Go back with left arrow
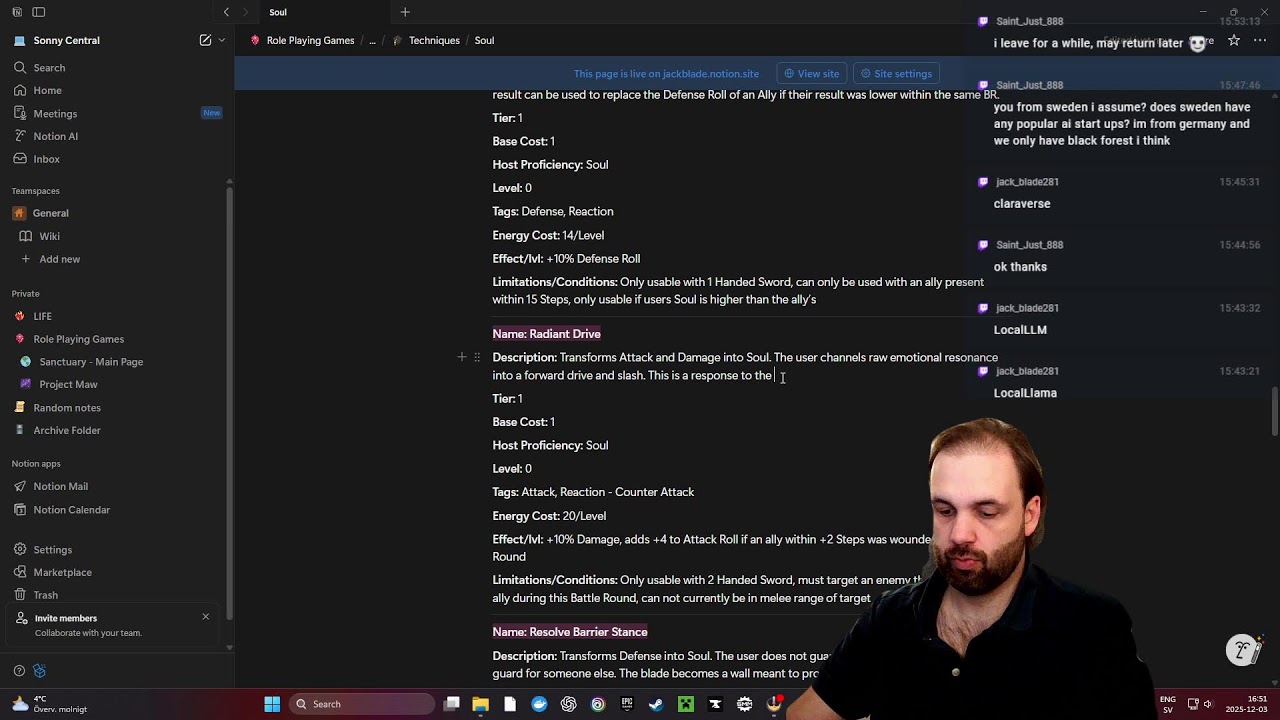 (226, 12)
